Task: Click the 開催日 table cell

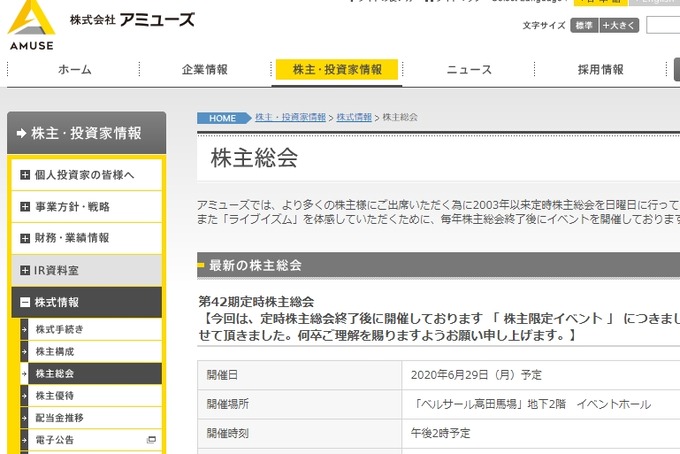Action: click(x=300, y=375)
